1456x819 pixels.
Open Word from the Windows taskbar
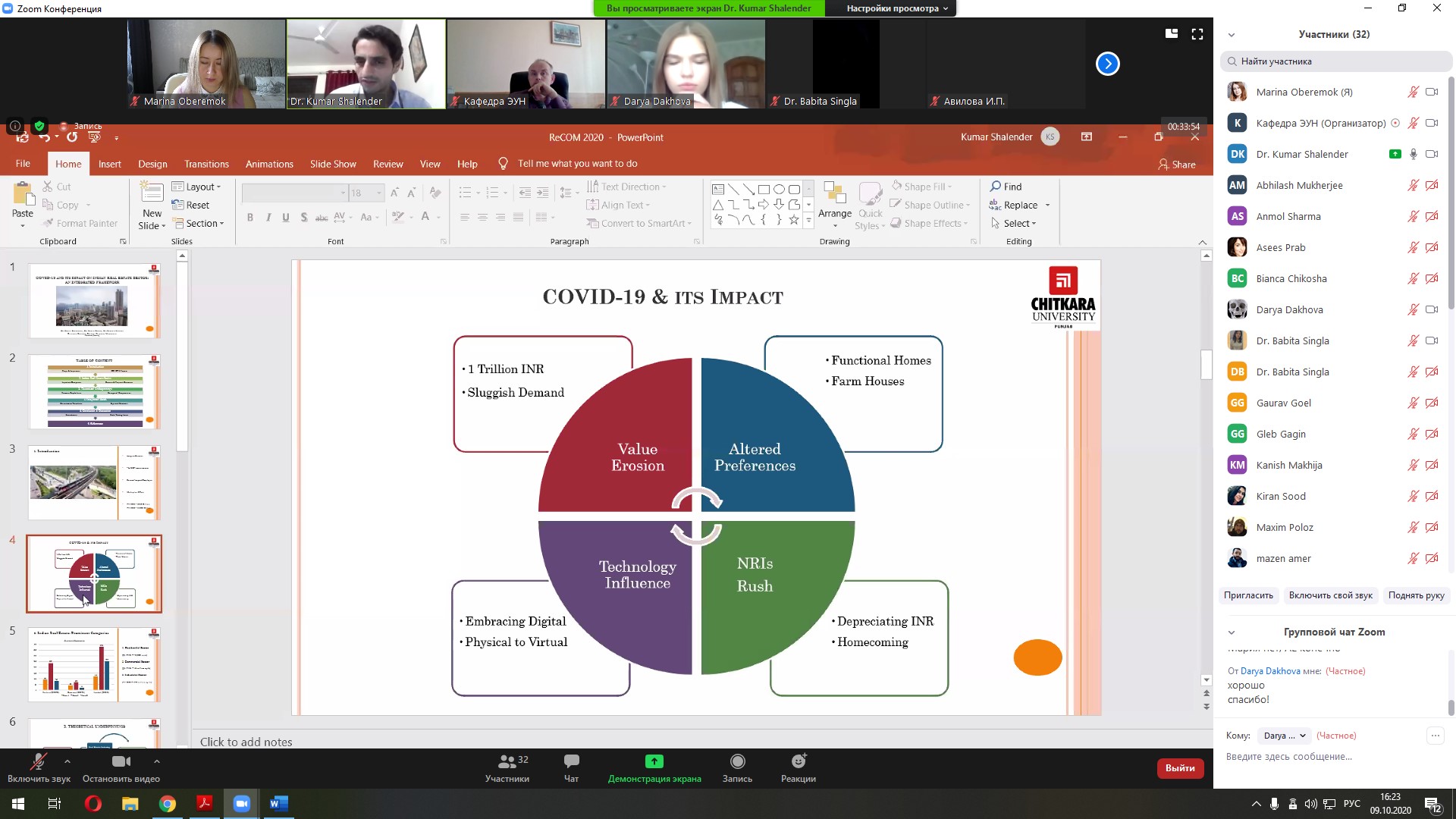coord(278,804)
